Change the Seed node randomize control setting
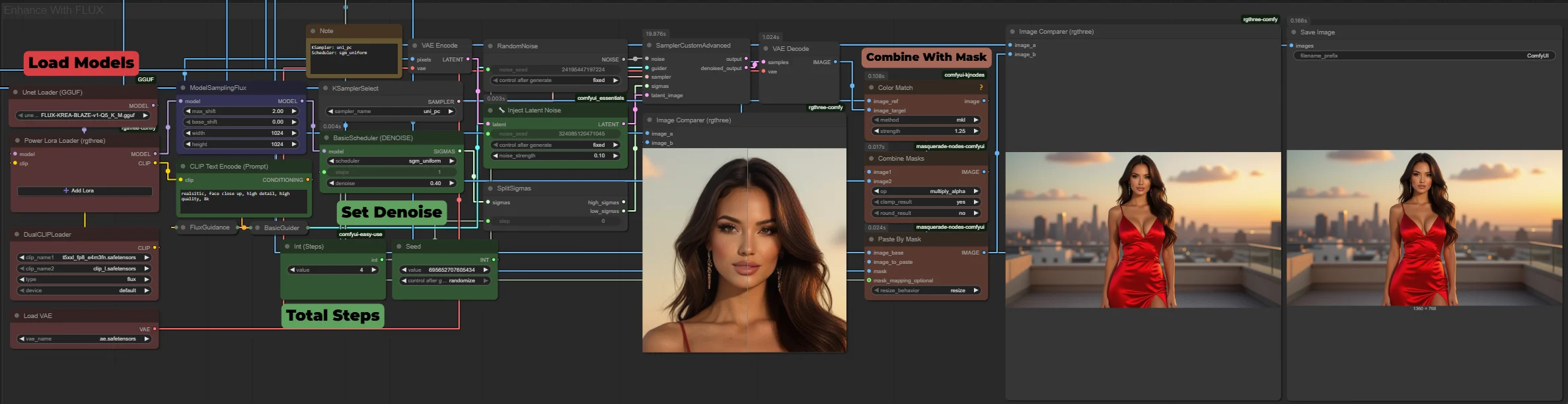Image resolution: width=1568 pixels, height=404 pixels. (x=445, y=281)
